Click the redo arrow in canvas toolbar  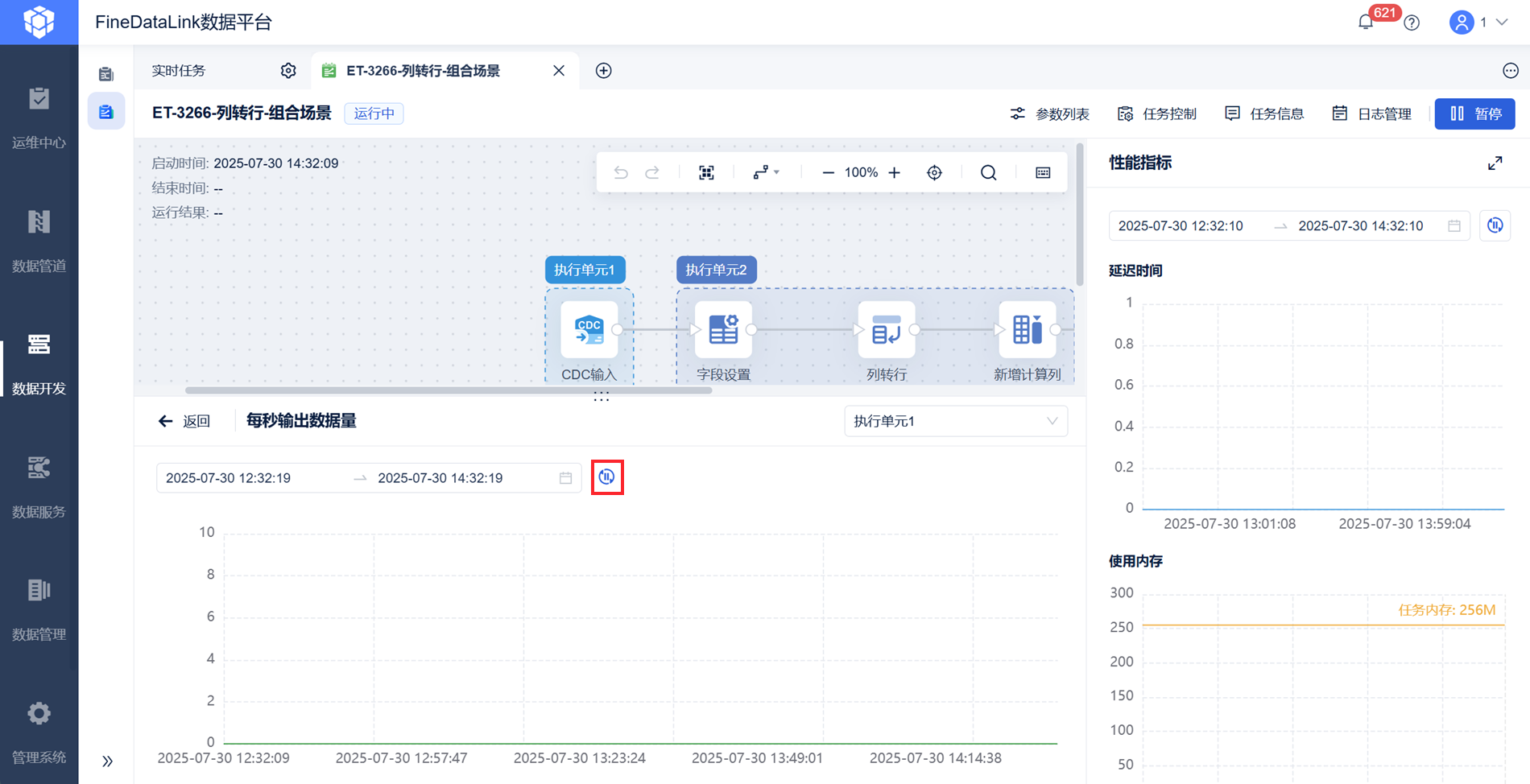652,172
